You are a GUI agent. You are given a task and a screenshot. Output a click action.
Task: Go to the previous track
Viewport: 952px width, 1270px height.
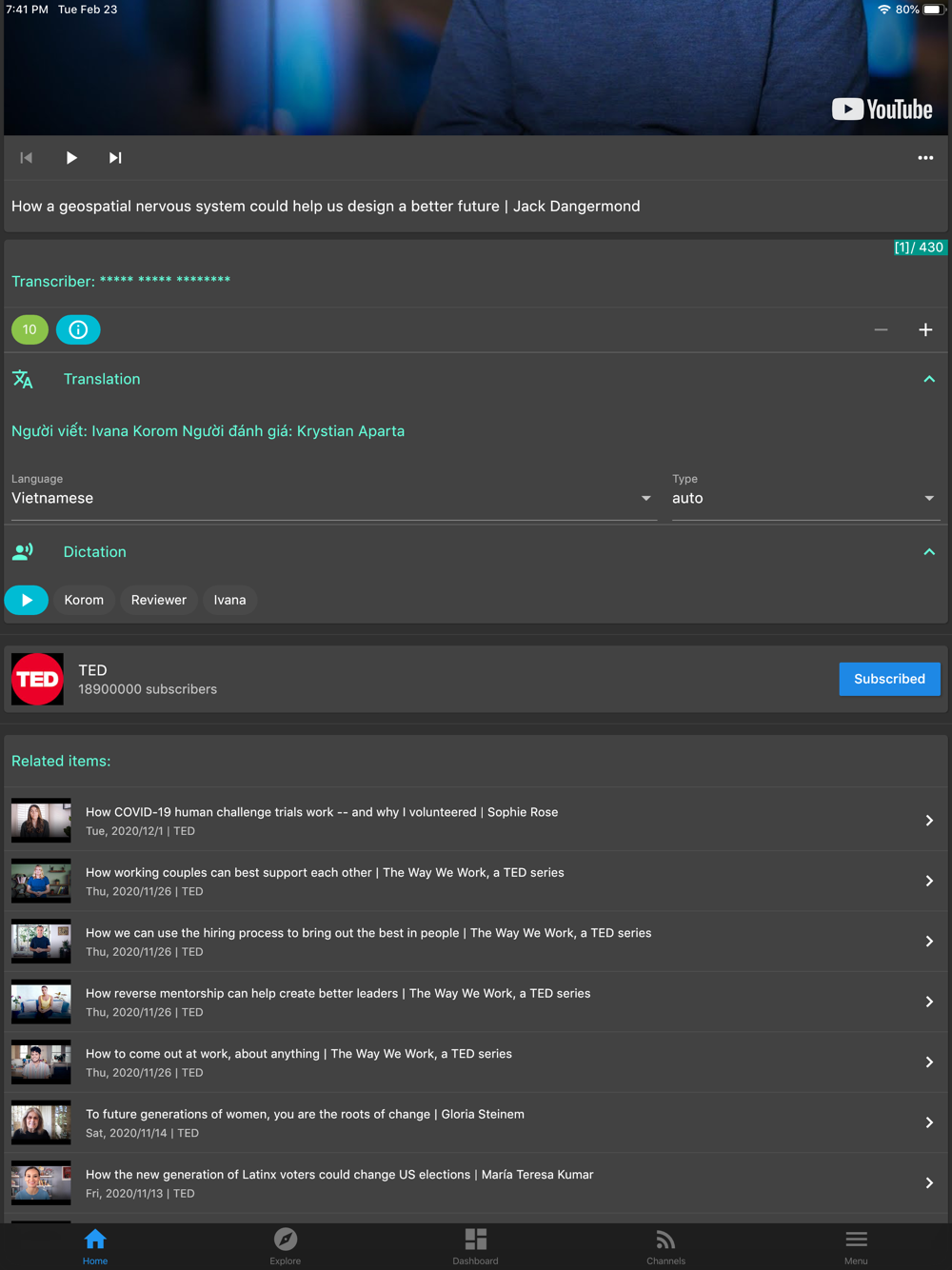click(27, 158)
